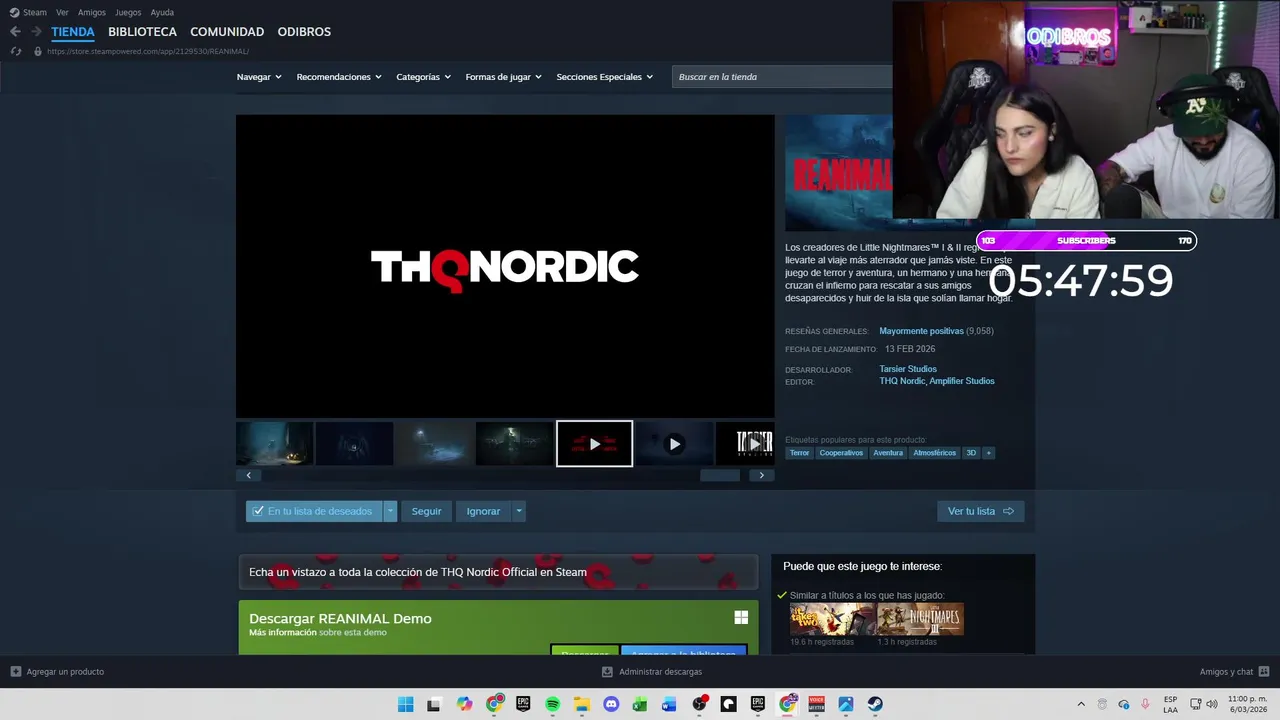Select the Aventura tag
Image resolution: width=1280 pixels, height=720 pixels.
888,453
